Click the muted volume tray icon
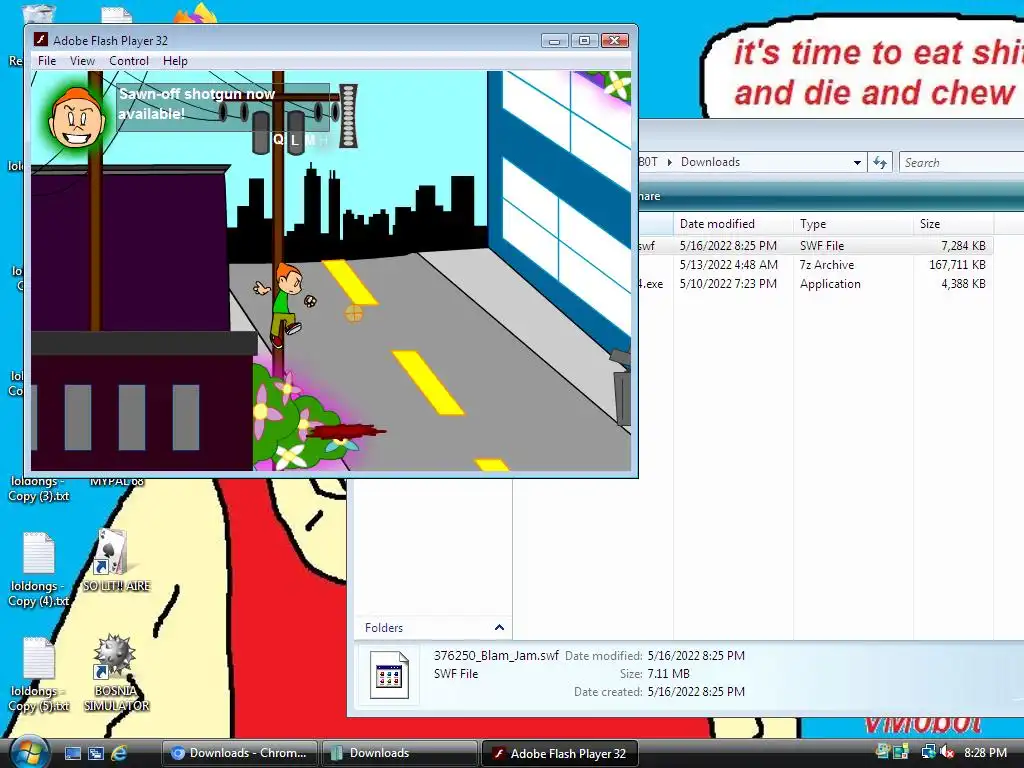This screenshot has height=768, width=1024. coord(947,752)
